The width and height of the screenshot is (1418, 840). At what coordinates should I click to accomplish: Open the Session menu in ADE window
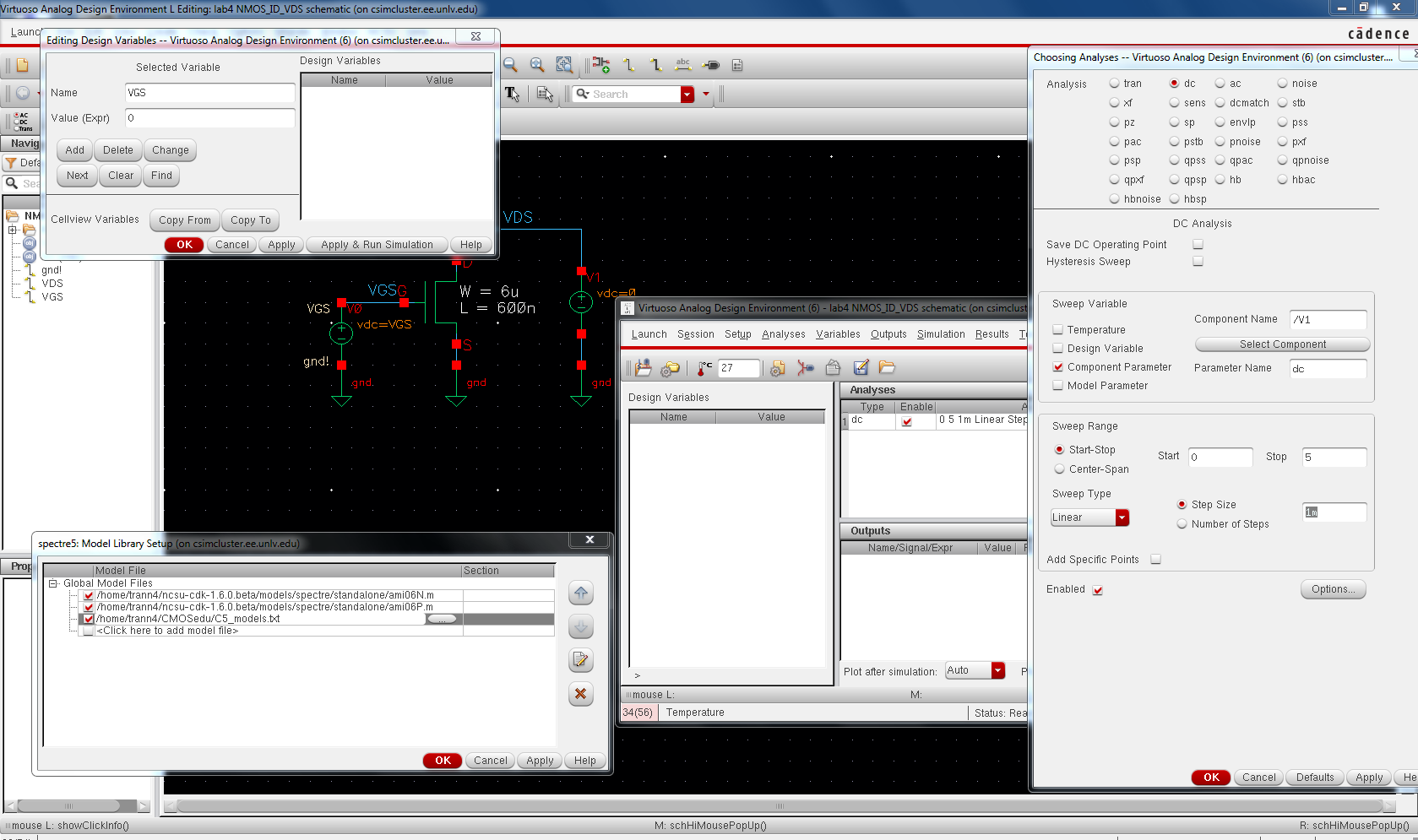point(695,334)
